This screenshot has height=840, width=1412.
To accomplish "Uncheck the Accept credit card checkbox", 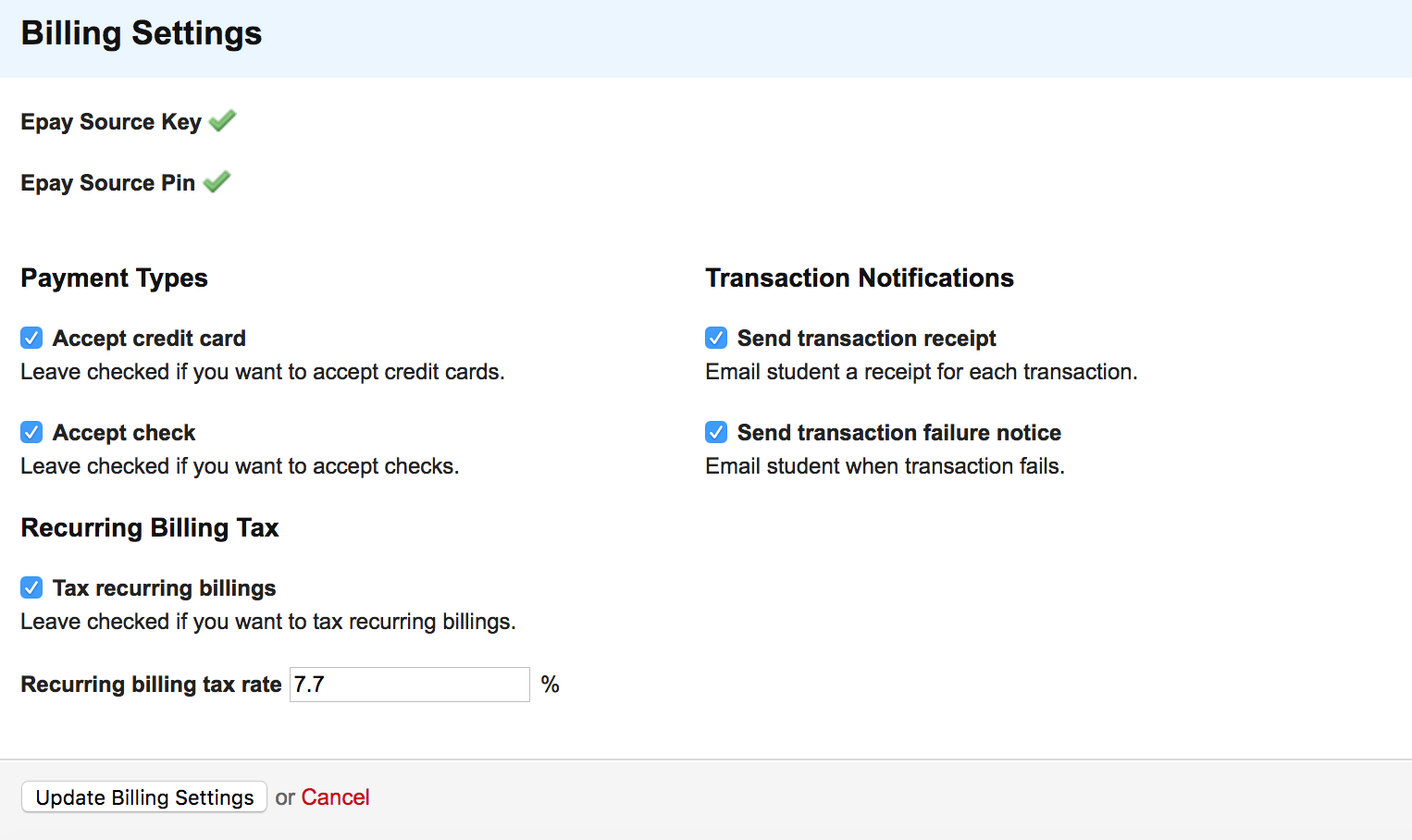I will (x=31, y=338).
